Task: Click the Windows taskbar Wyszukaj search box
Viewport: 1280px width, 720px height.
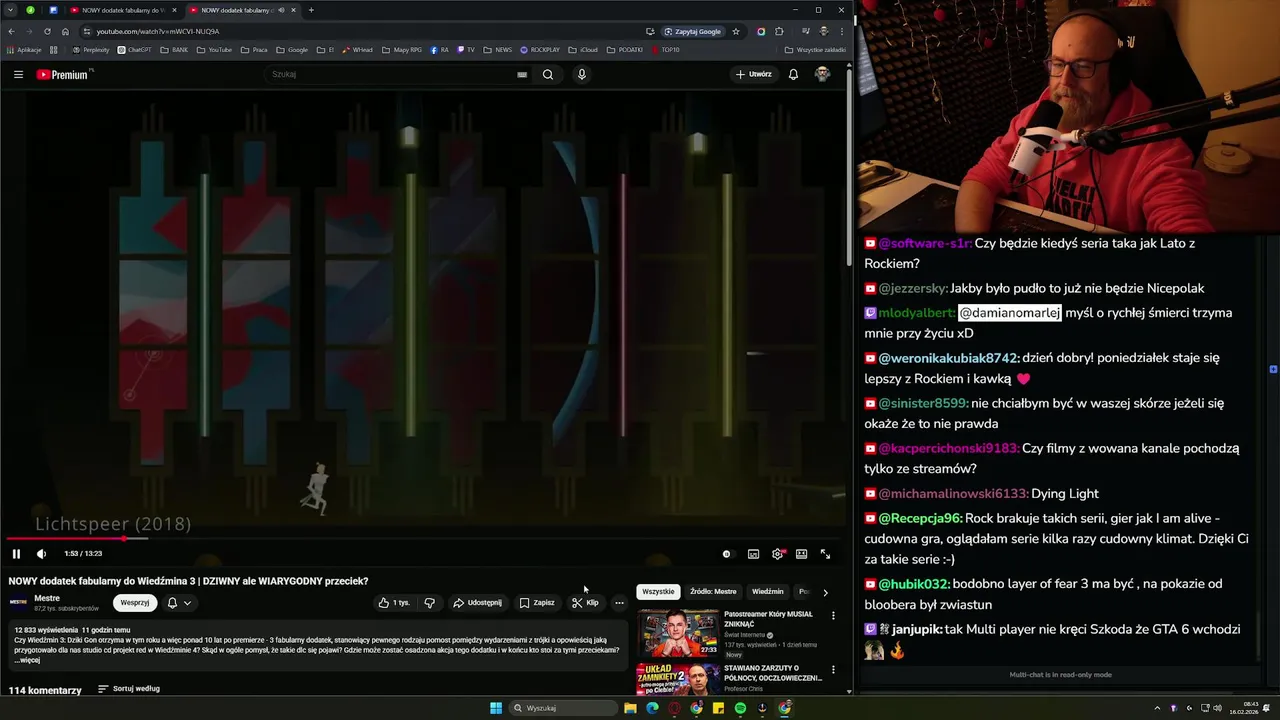Action: click(563, 708)
